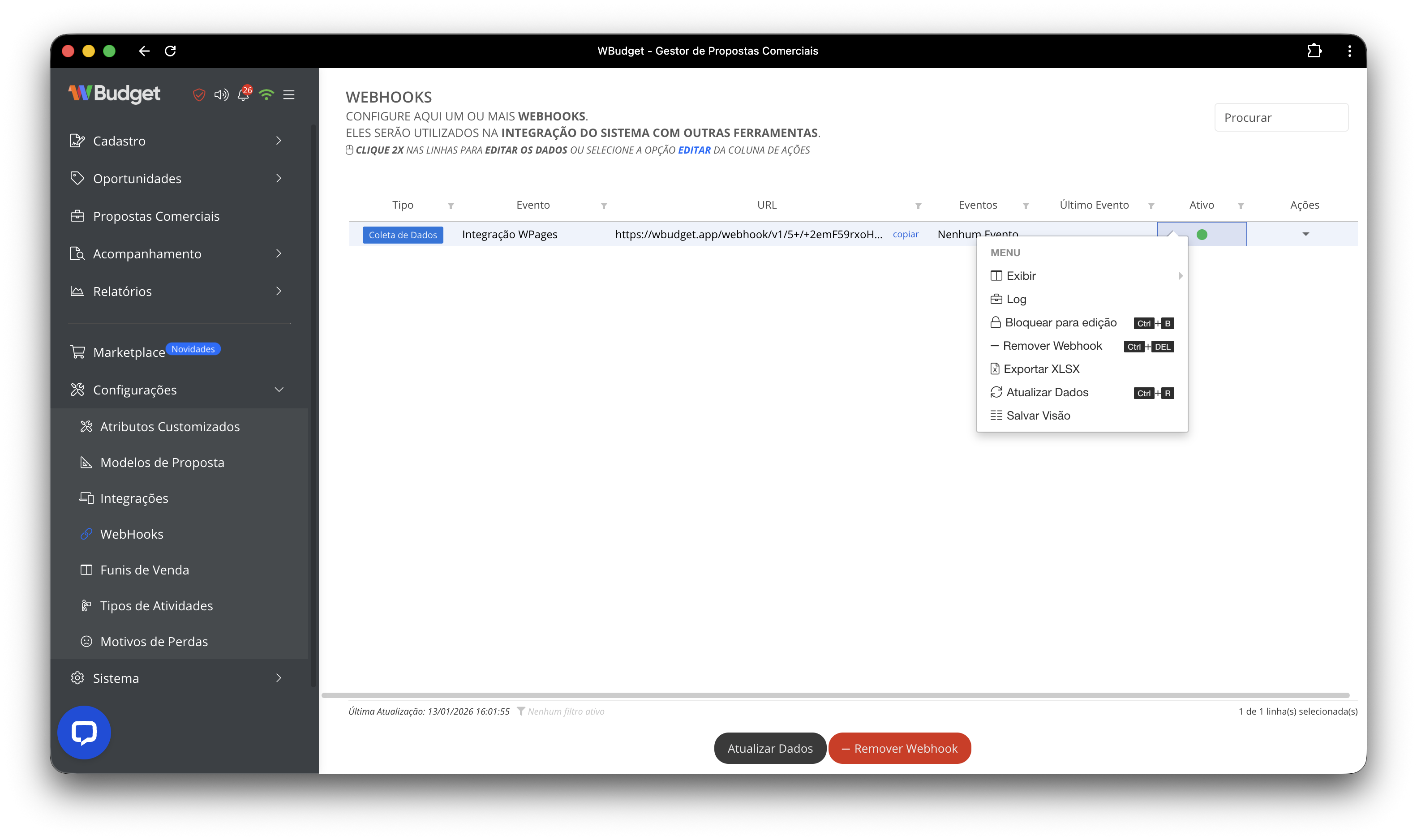Open the Marketplace shopping cart icon
This screenshot has height=840, width=1417.
coord(77,351)
